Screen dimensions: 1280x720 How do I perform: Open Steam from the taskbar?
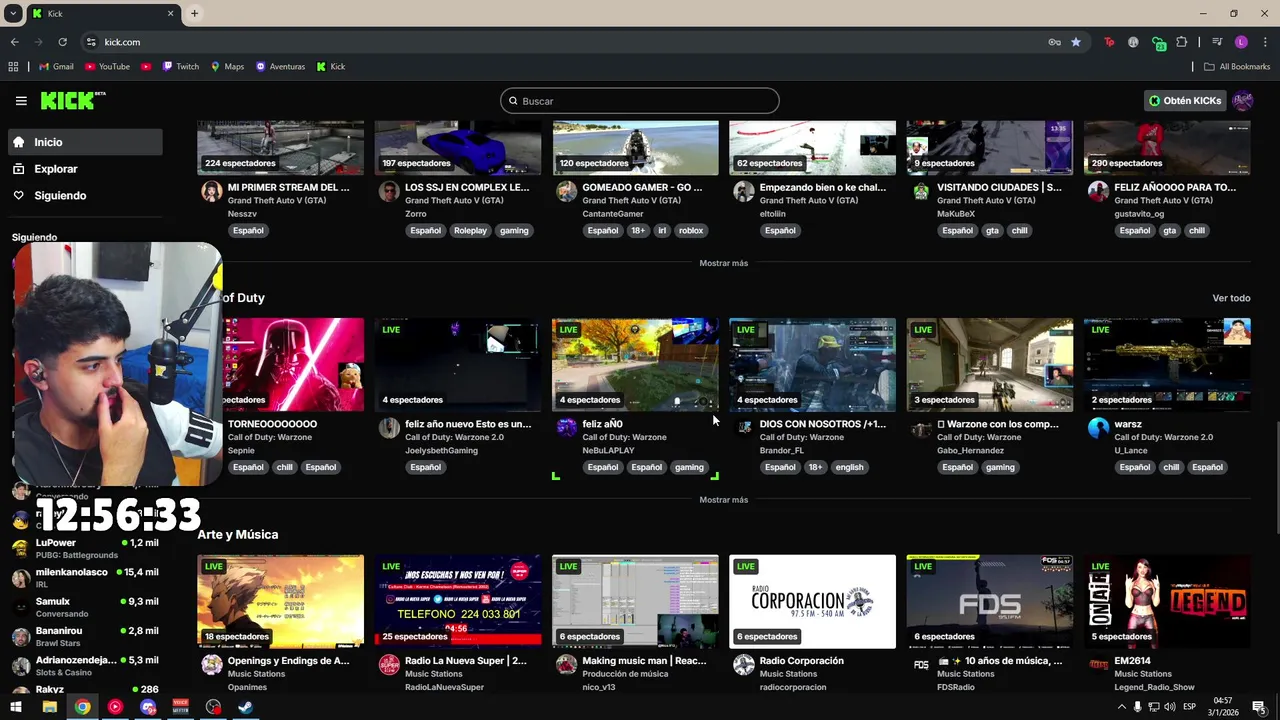(245, 707)
